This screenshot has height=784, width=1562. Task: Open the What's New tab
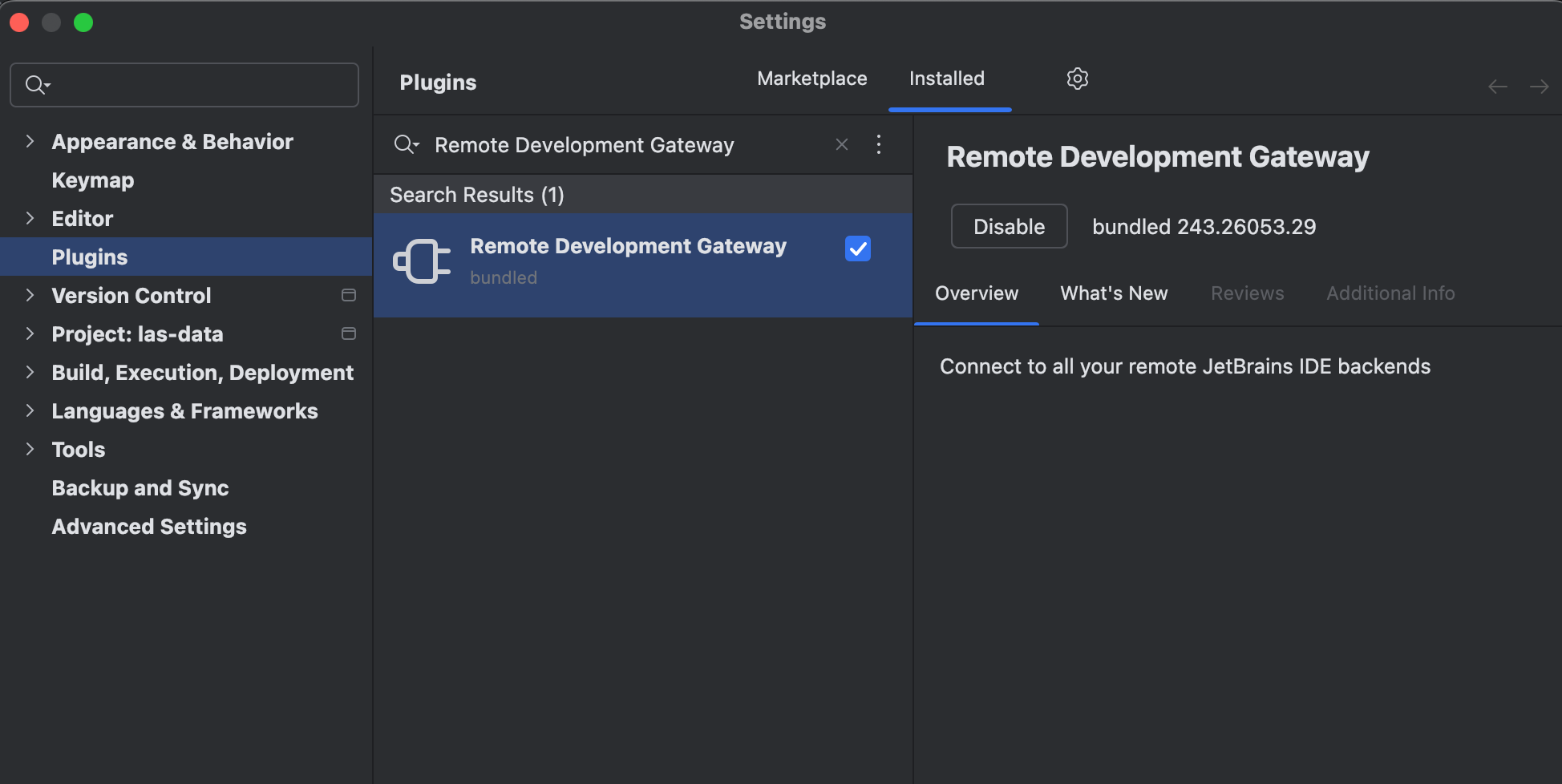1114,293
